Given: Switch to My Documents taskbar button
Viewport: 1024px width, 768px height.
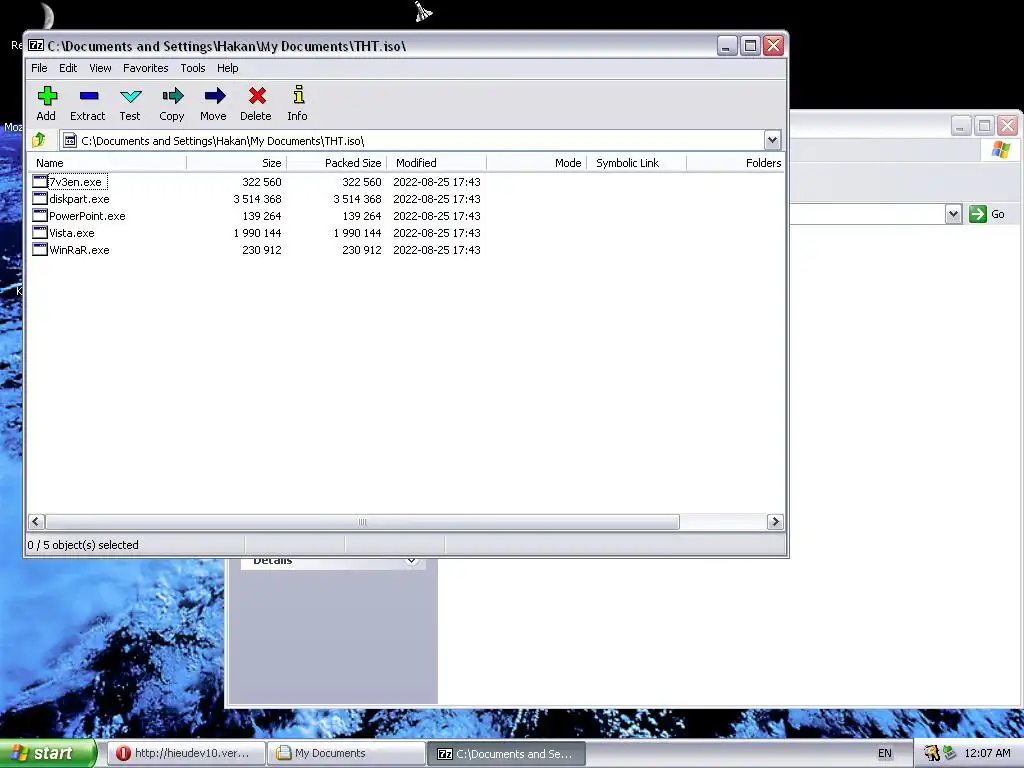Looking at the screenshot, I should tap(346, 753).
